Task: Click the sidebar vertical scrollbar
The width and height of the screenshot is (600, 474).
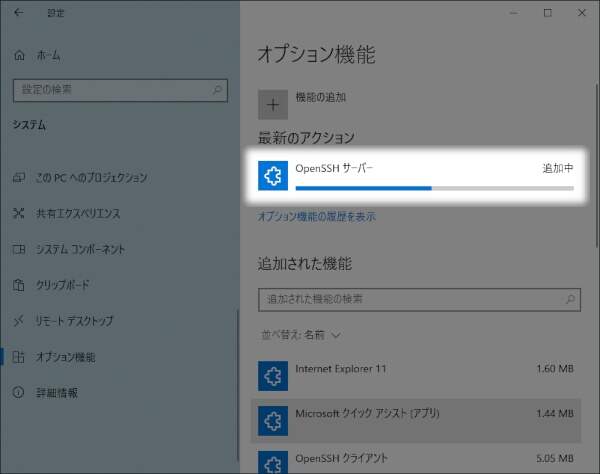Action: [237, 386]
